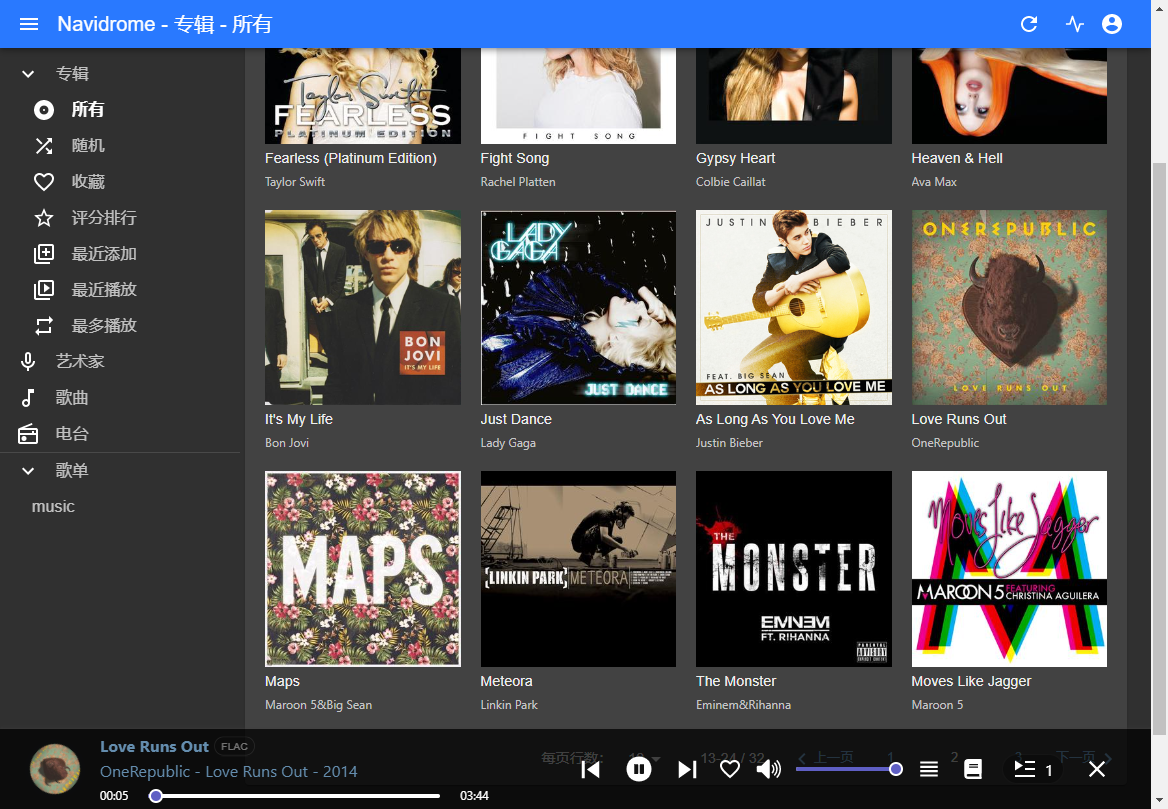Open the activity monitor icon
The height and width of the screenshot is (809, 1168).
(1074, 24)
